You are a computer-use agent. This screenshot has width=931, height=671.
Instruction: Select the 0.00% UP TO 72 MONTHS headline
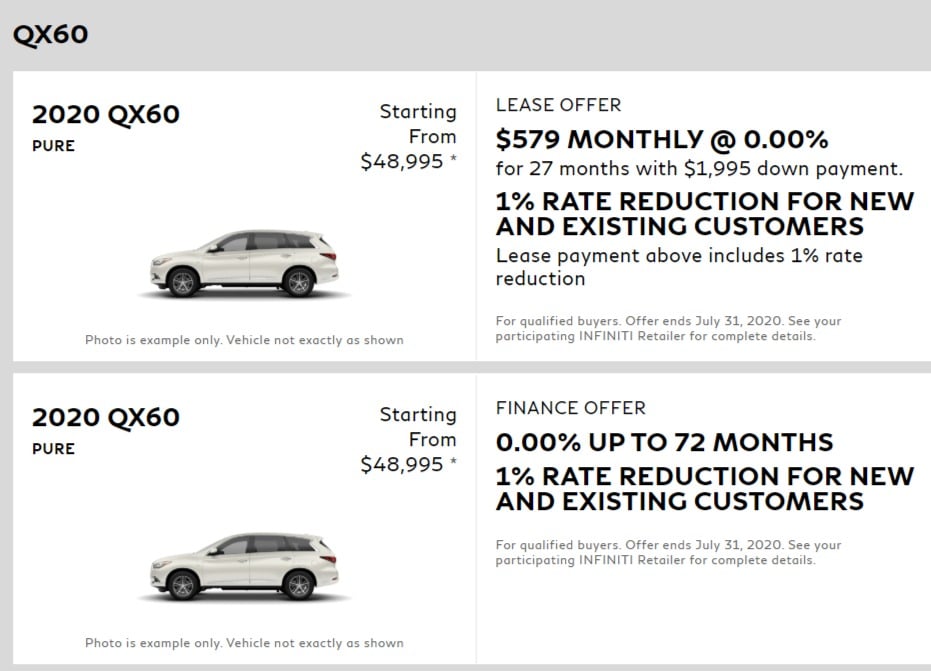click(664, 442)
